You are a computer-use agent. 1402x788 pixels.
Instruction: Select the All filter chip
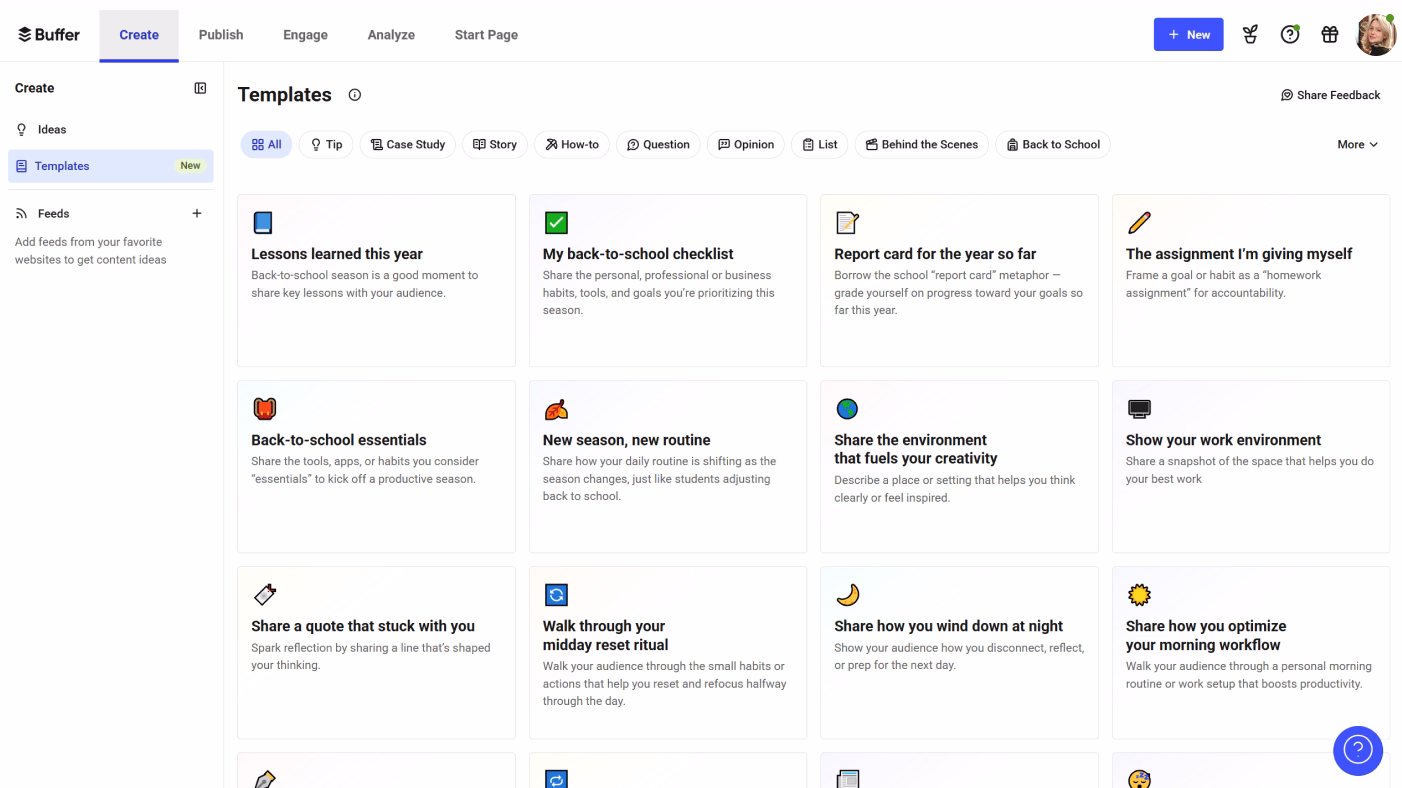click(x=266, y=145)
